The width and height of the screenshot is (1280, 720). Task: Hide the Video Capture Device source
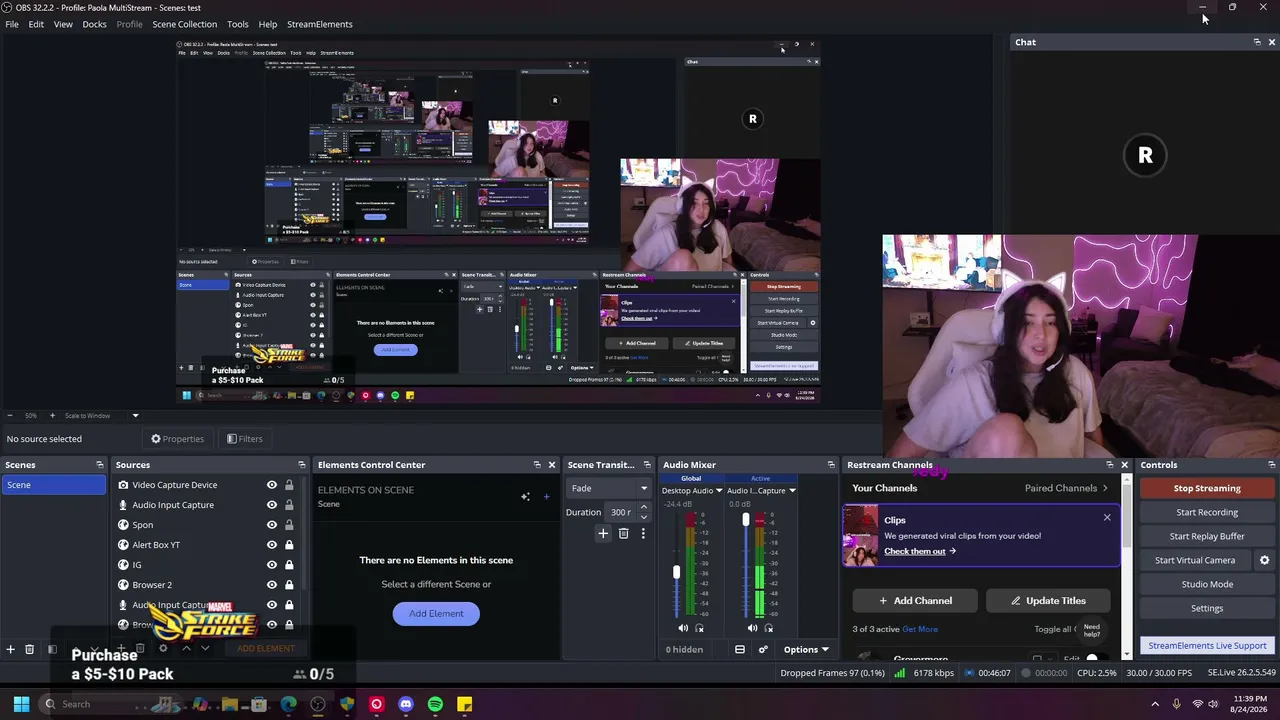click(271, 485)
